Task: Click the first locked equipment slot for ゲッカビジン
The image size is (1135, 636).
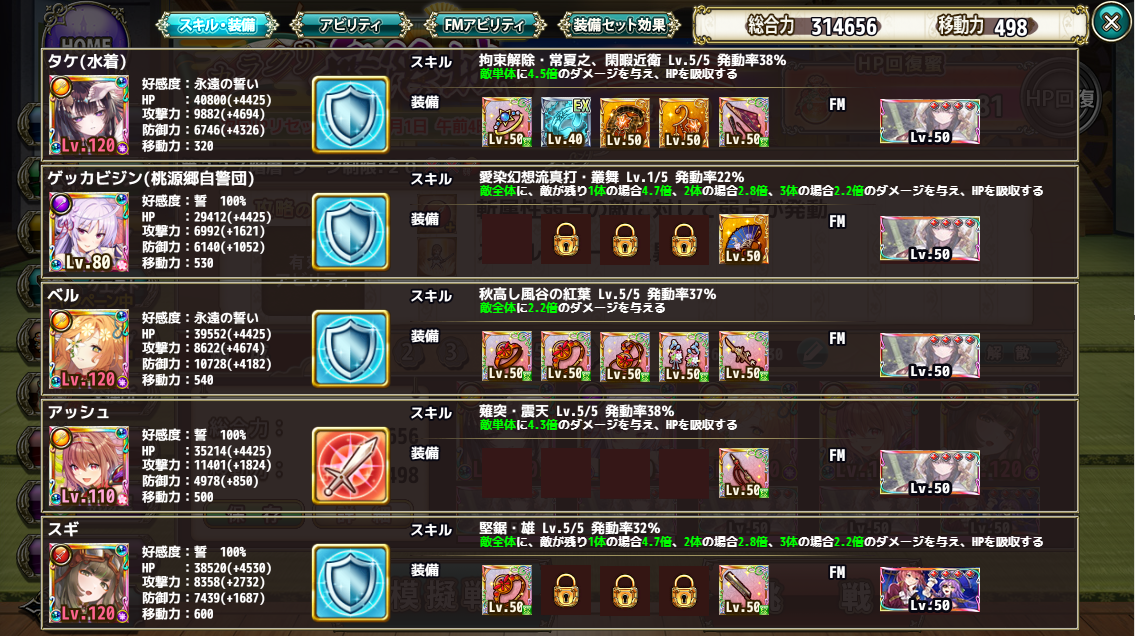Action: pos(565,239)
